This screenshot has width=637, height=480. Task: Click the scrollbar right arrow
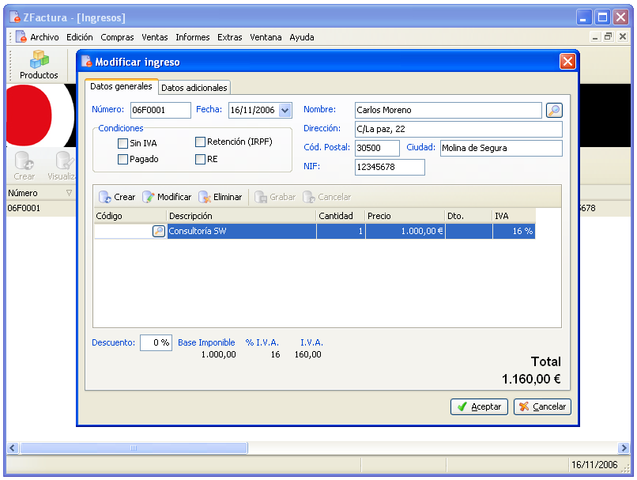624,448
